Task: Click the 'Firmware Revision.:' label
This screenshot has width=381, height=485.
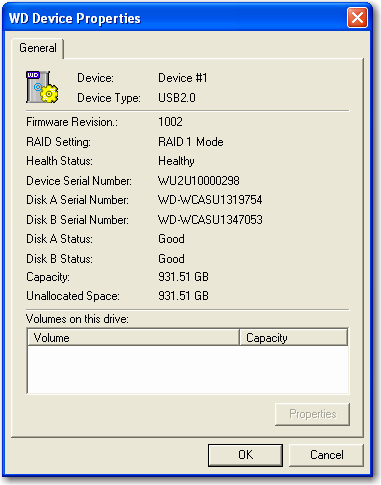Action: click(72, 122)
